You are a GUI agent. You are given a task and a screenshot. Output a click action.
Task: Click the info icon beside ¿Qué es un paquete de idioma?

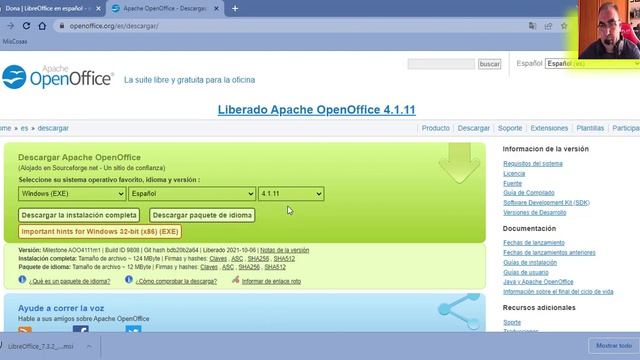click(22, 280)
